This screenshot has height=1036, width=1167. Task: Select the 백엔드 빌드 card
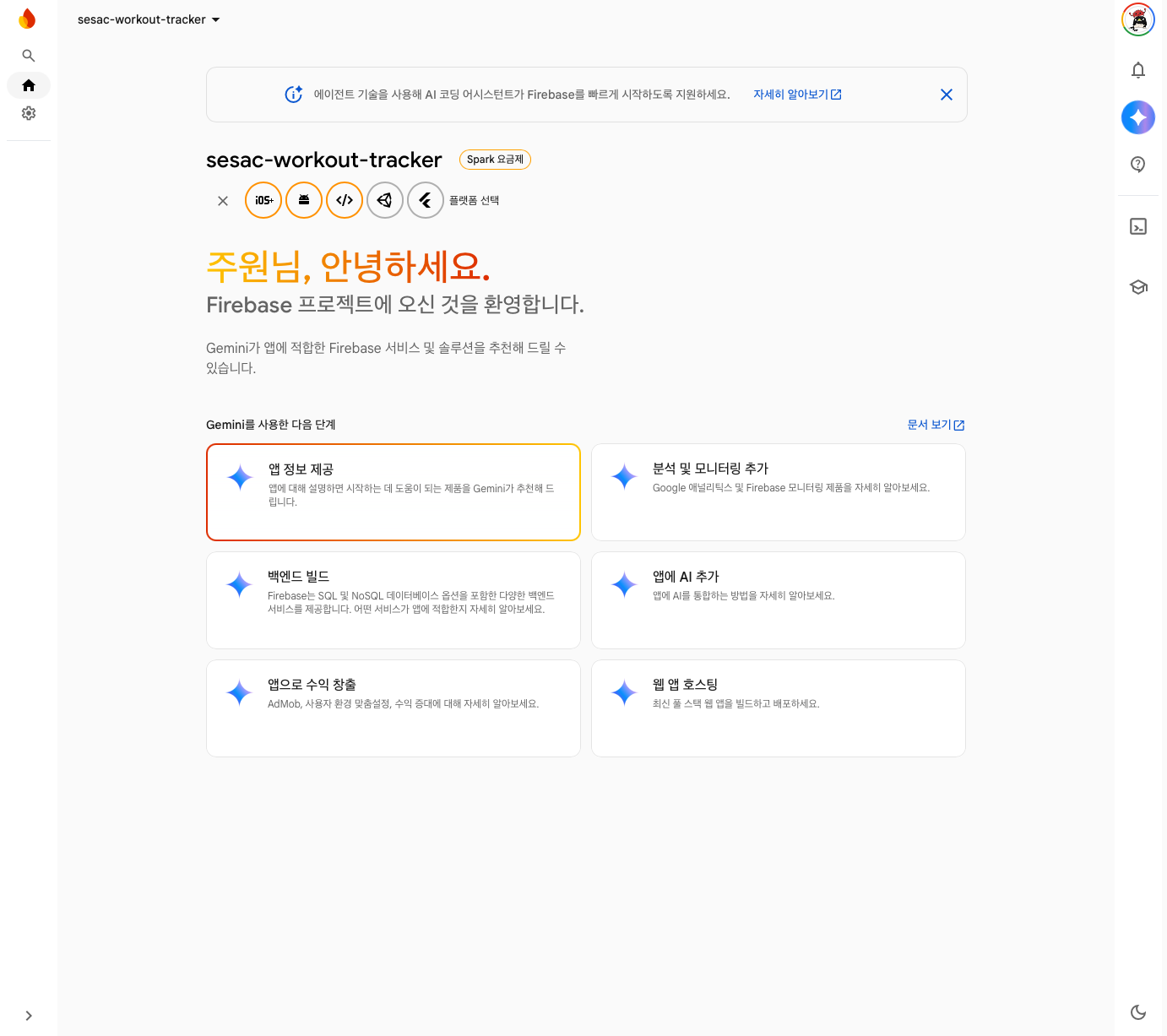click(394, 600)
